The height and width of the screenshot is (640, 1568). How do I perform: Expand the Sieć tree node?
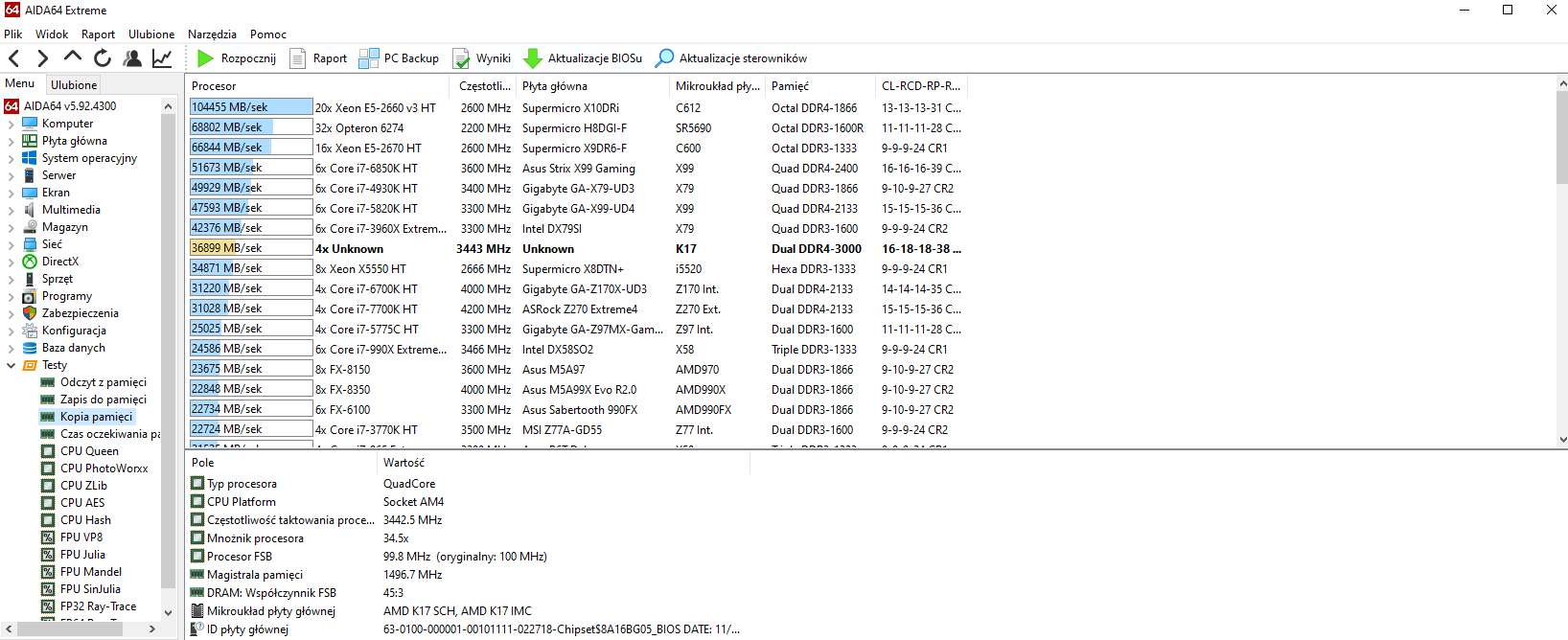point(12,244)
